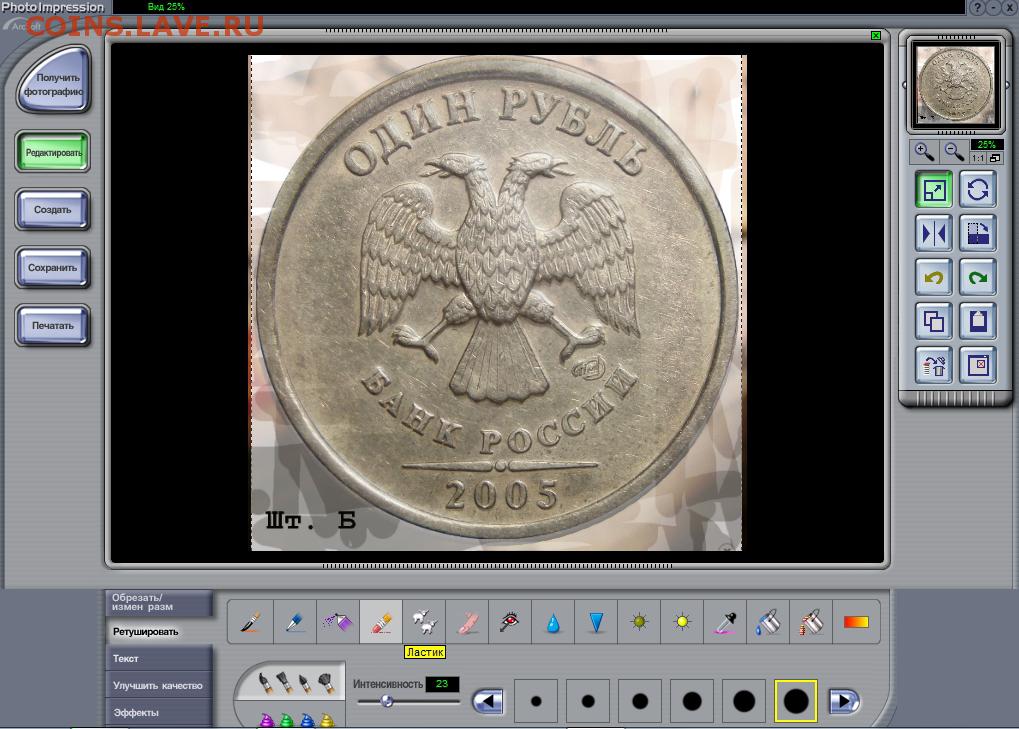This screenshot has height=729, width=1019.
Task: Undo with the yellow arrow button
Action: (934, 278)
